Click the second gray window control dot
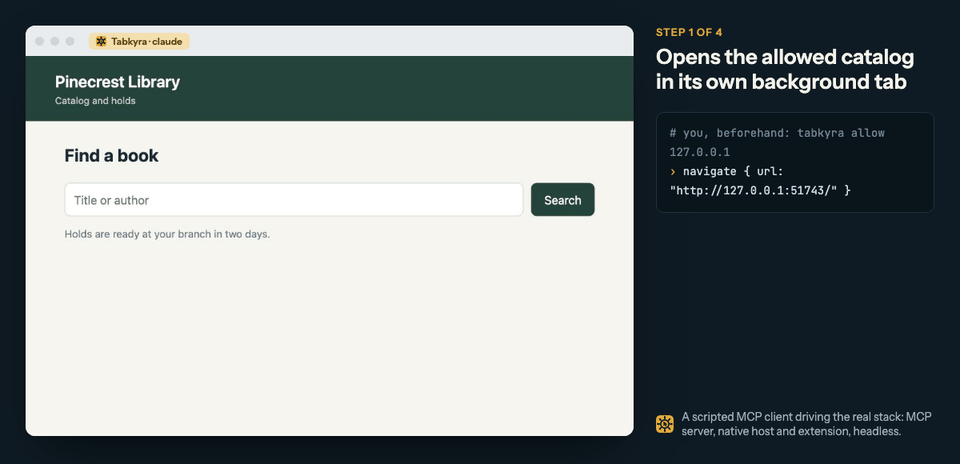Screen dimensions: 960x464 54,41
